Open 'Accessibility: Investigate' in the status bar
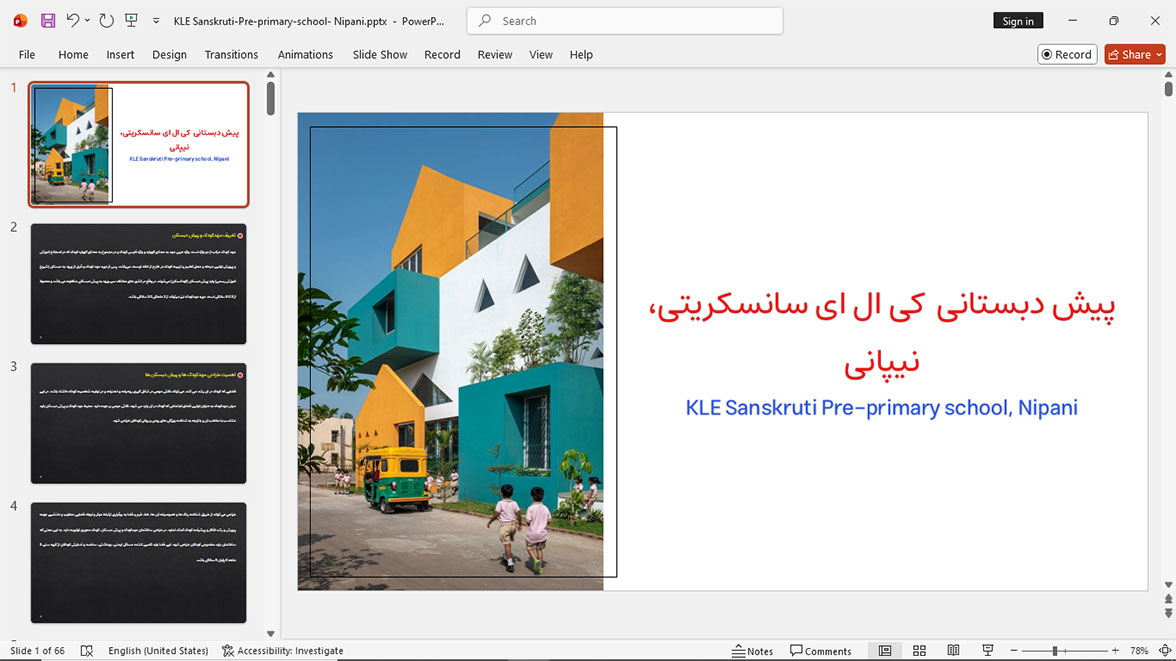The image size is (1176, 661). (x=283, y=650)
